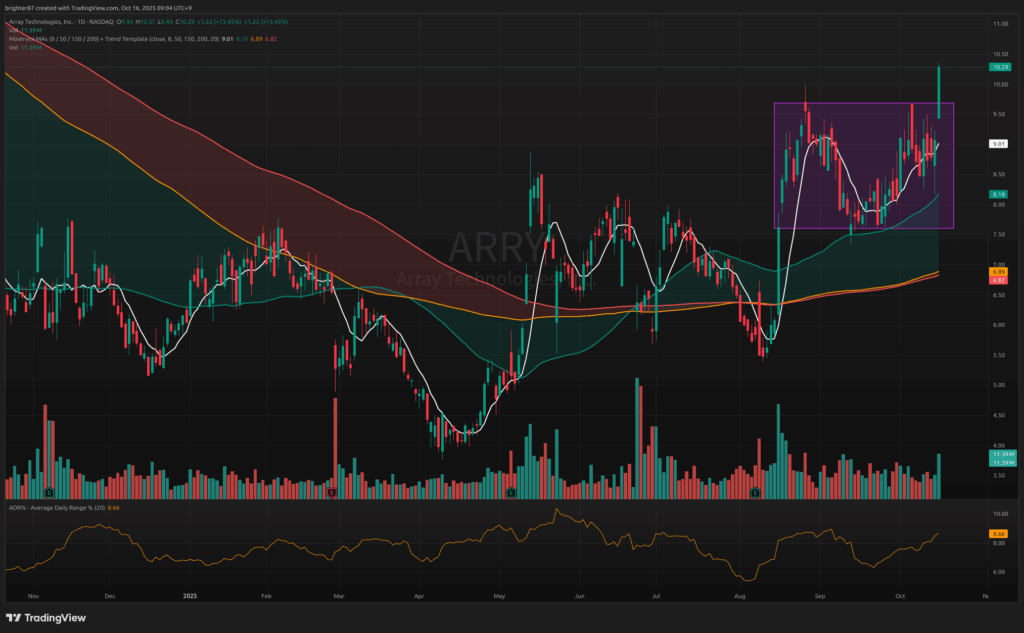Open the earnings marker near March

(332, 492)
